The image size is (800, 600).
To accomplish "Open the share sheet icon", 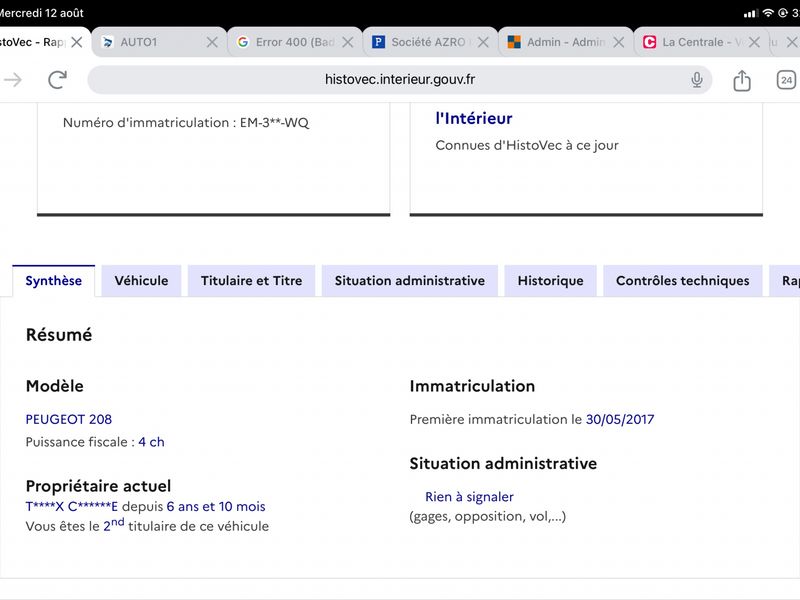I will 741,80.
